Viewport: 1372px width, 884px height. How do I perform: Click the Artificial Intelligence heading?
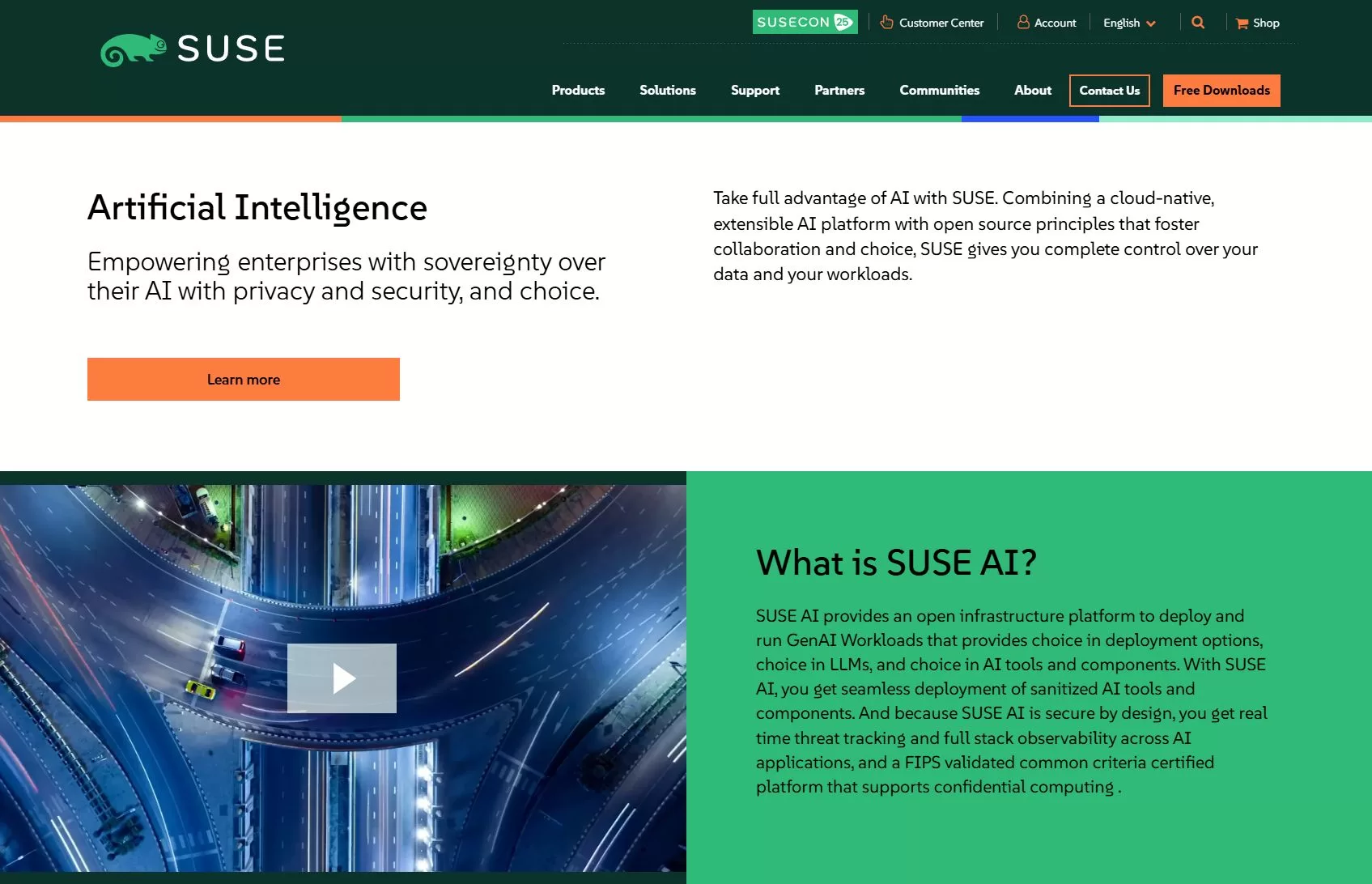pos(257,208)
